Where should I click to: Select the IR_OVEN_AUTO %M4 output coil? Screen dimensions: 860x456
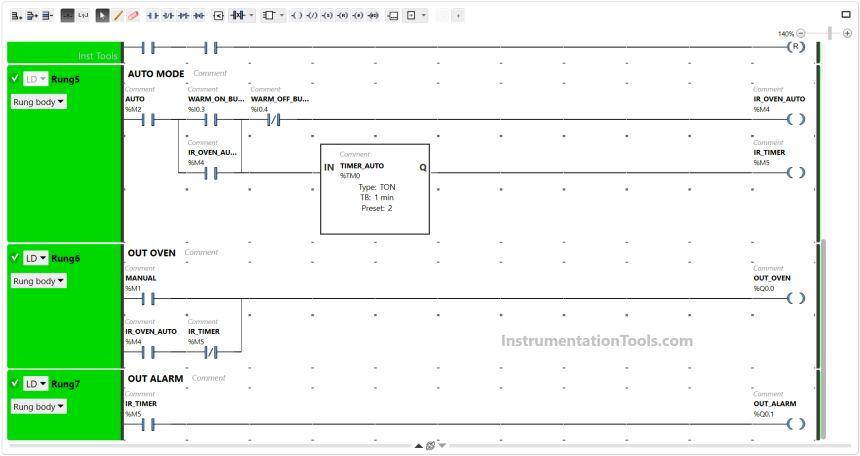click(796, 119)
